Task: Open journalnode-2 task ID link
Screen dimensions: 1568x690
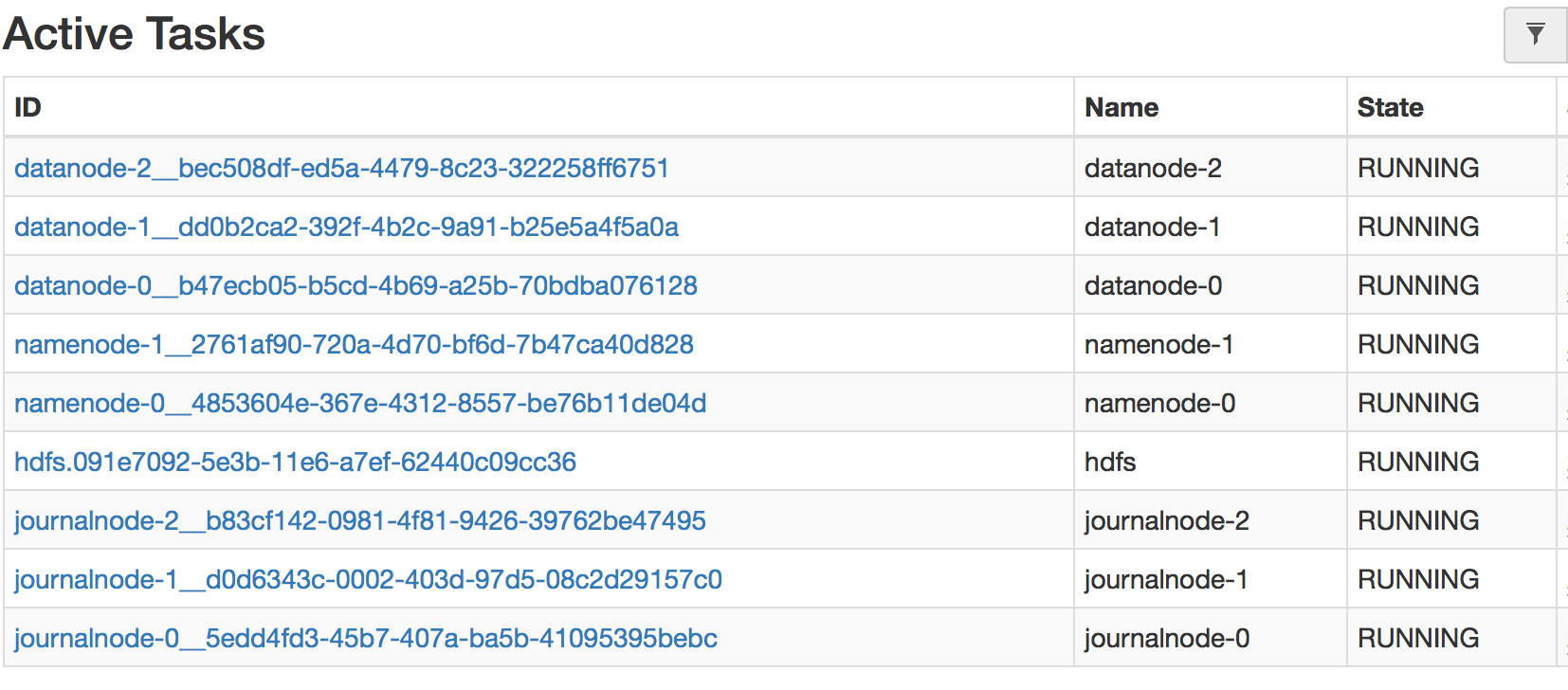Action: pyautogui.click(x=359, y=521)
